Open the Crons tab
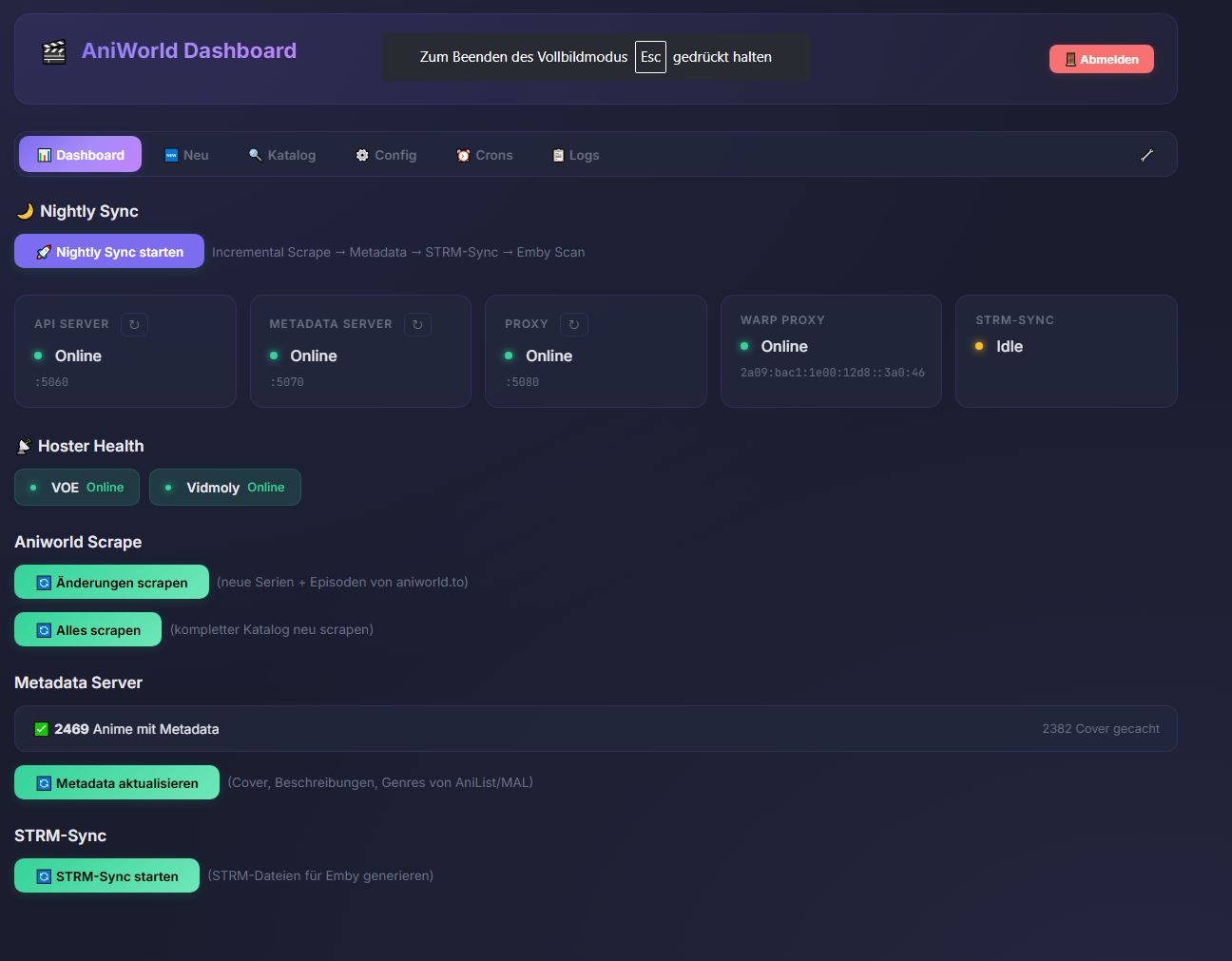Screen dimensions: 1232x961 485,155
